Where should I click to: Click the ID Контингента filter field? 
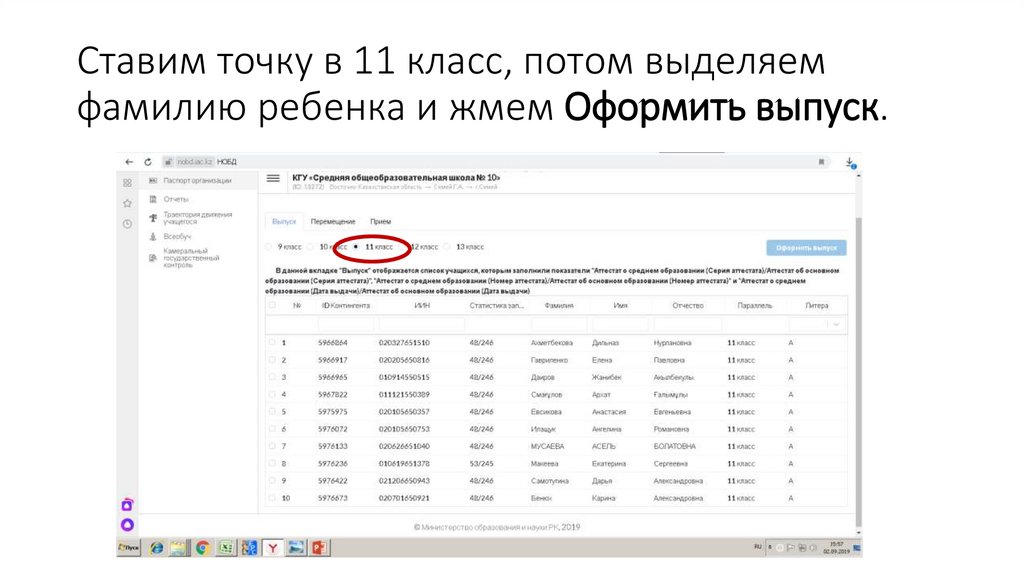(345, 324)
